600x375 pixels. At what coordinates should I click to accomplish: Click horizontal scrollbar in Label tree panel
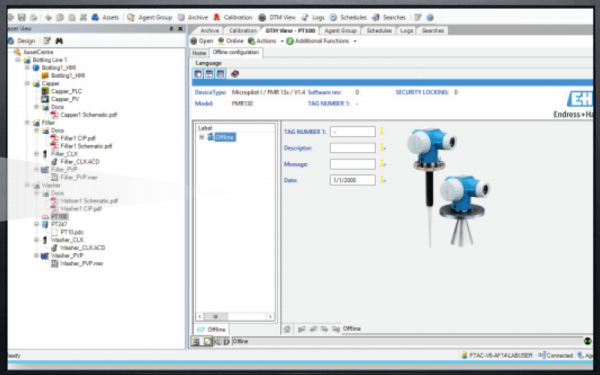click(235, 316)
